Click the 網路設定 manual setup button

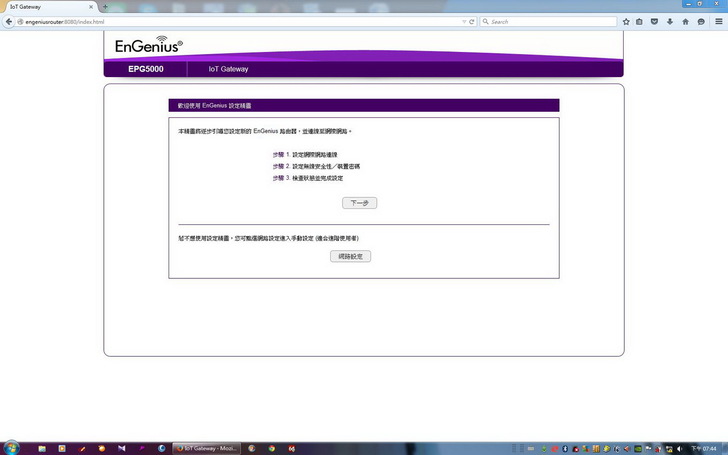pos(351,256)
